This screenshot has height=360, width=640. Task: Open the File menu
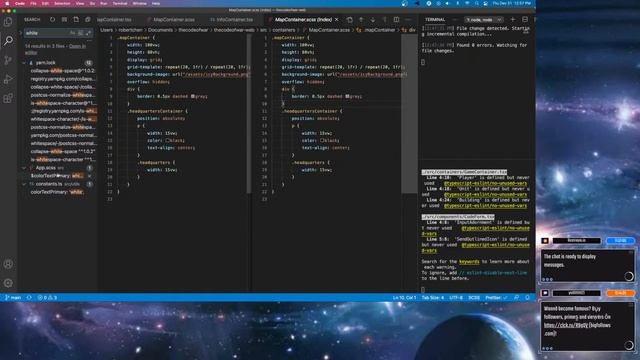click(x=33, y=3)
